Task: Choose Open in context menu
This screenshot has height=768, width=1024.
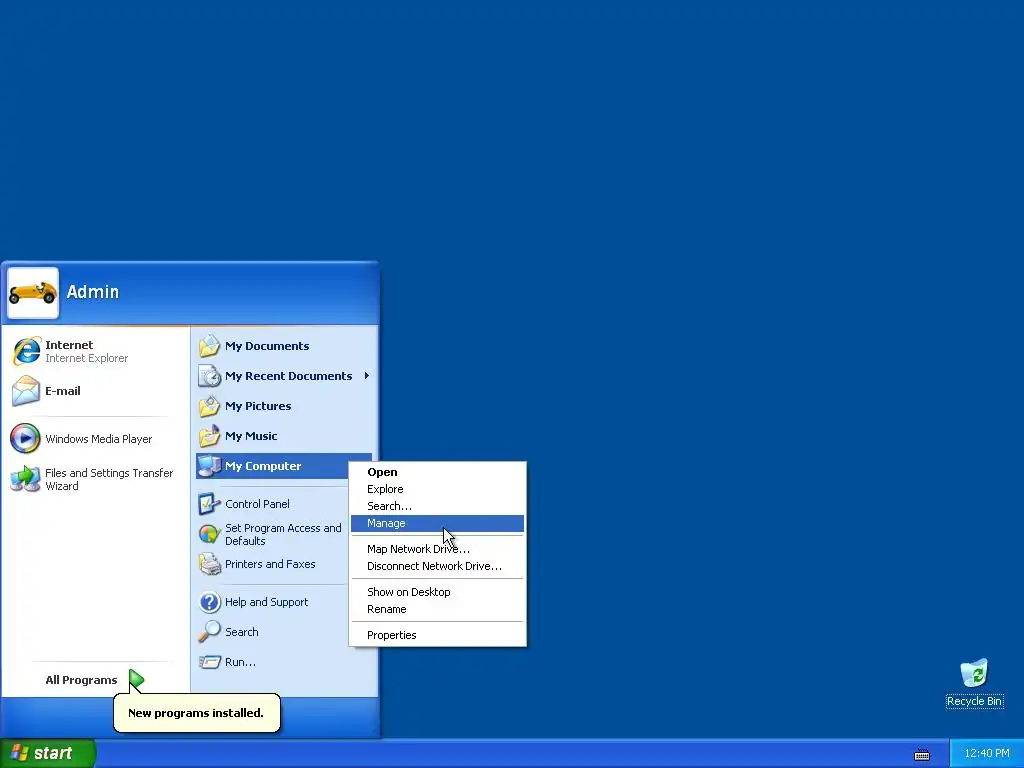Action: (x=437, y=472)
